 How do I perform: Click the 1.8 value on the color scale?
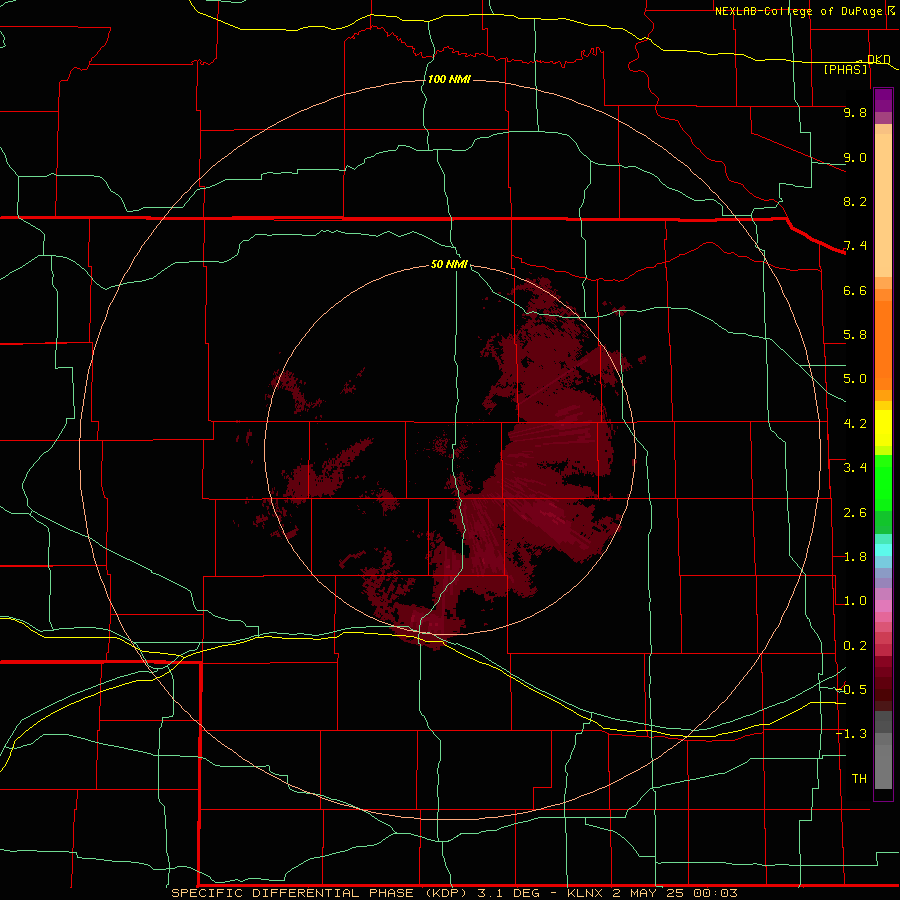[855, 557]
